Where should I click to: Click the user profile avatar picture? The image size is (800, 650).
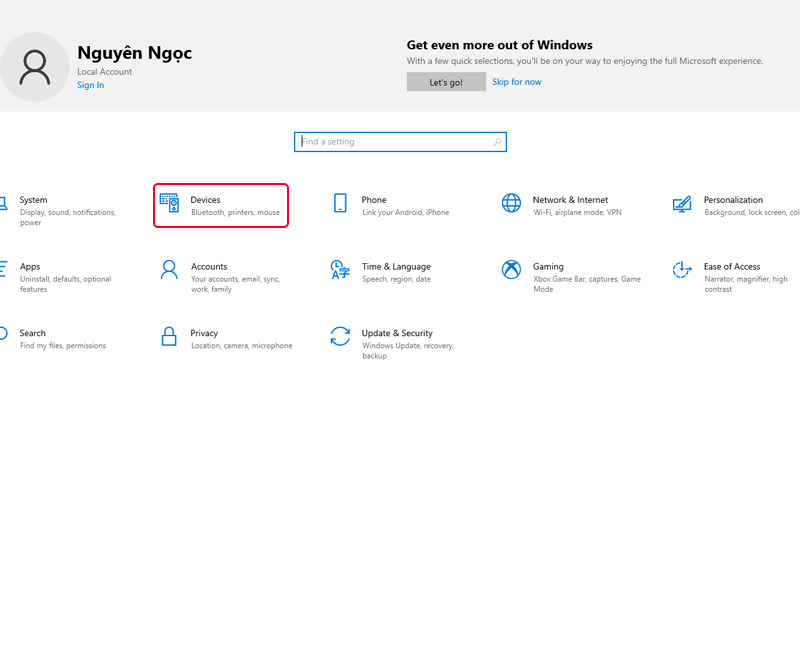coord(34,66)
